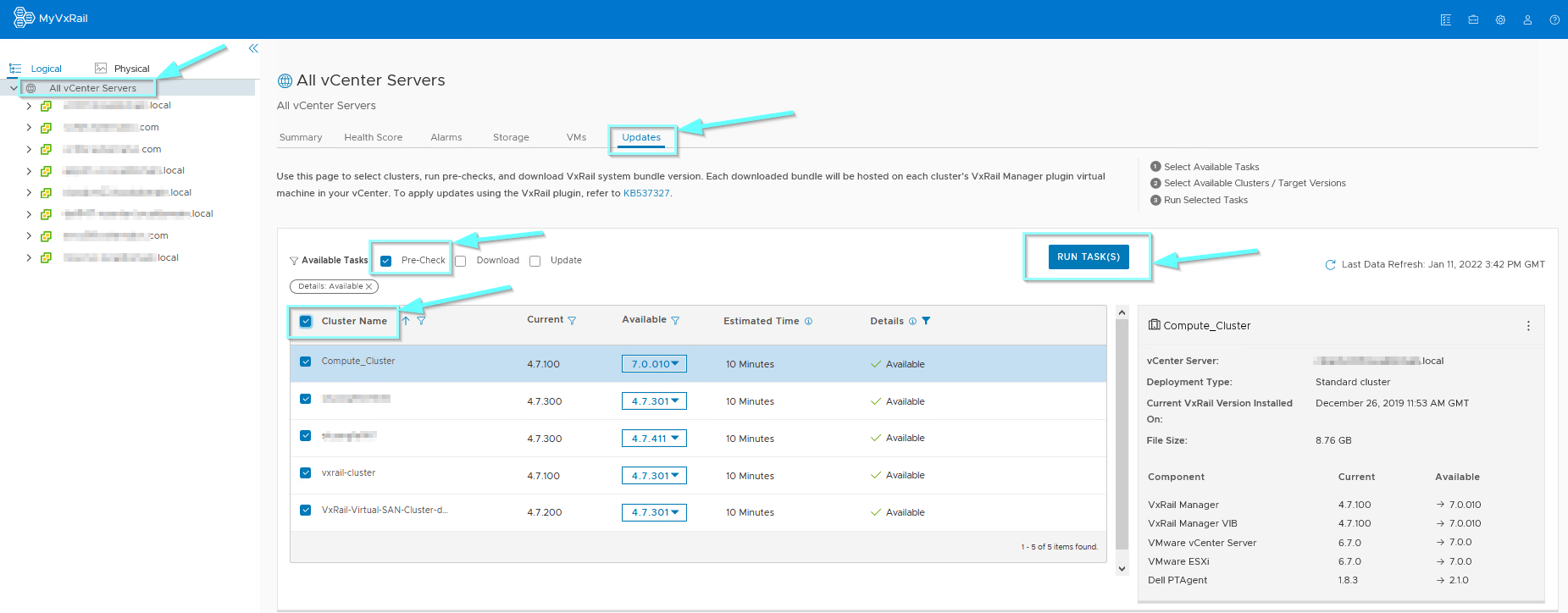Open the KB537327 link

click(x=646, y=193)
